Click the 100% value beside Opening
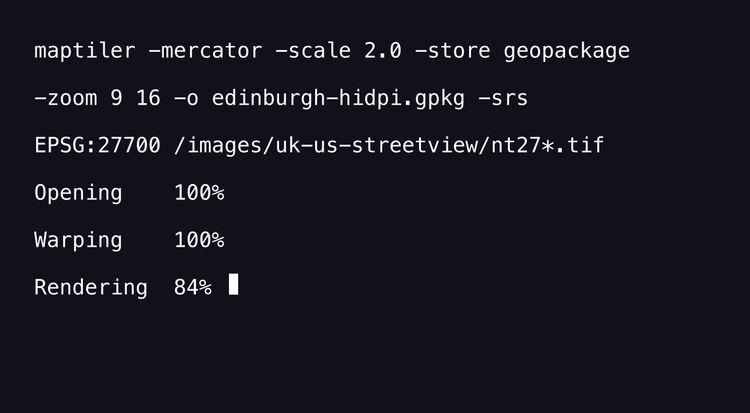 click(x=199, y=193)
